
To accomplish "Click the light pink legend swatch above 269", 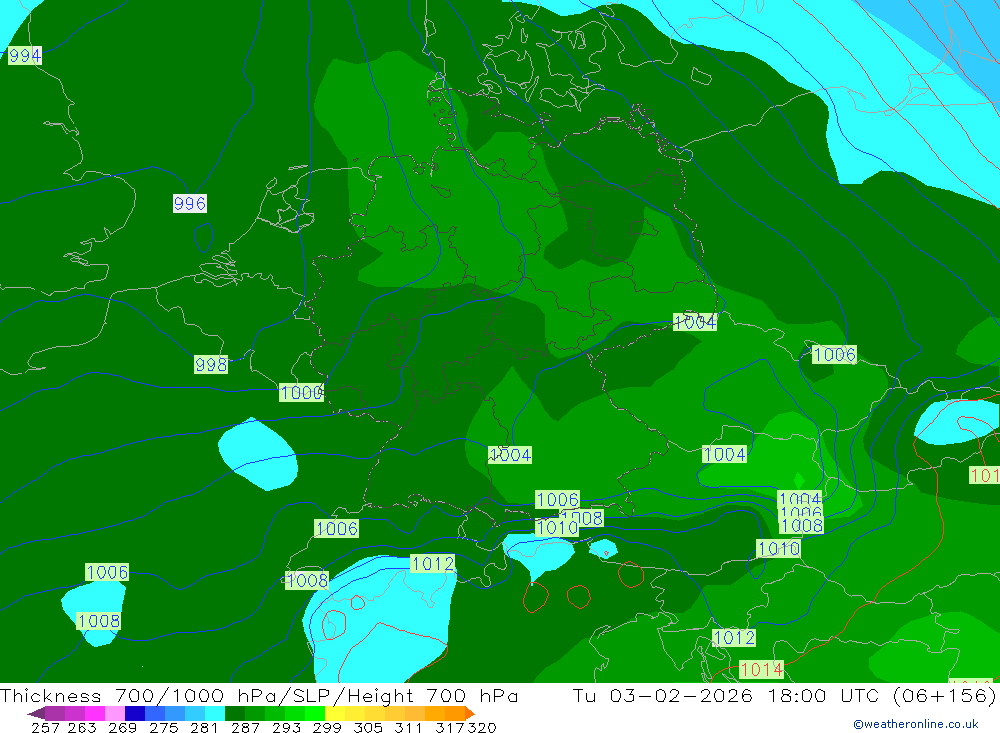I will [x=114, y=713].
